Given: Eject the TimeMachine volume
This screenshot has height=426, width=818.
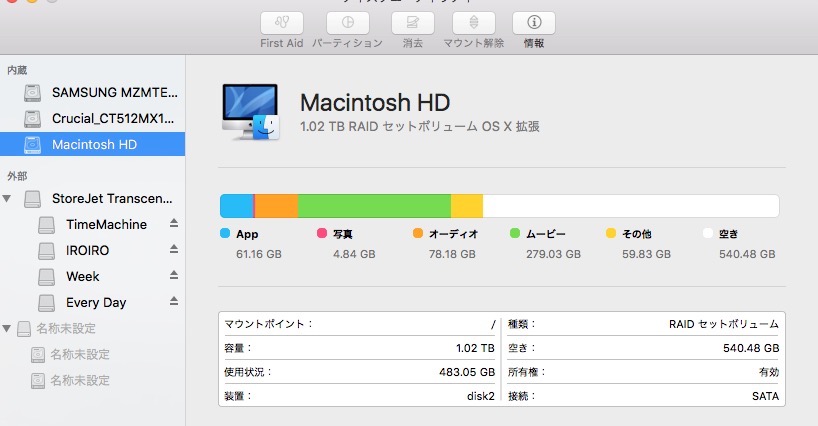Looking at the screenshot, I should pyautogui.click(x=172, y=224).
